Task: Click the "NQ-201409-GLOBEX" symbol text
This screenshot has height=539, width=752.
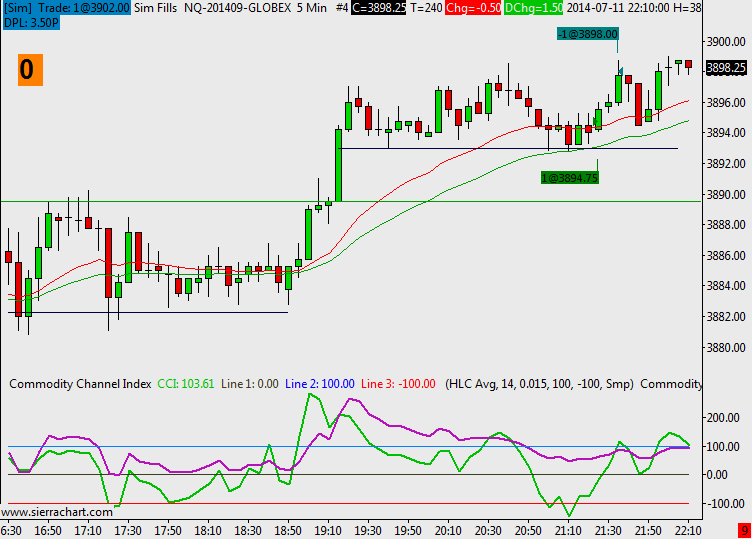Action: point(237,8)
